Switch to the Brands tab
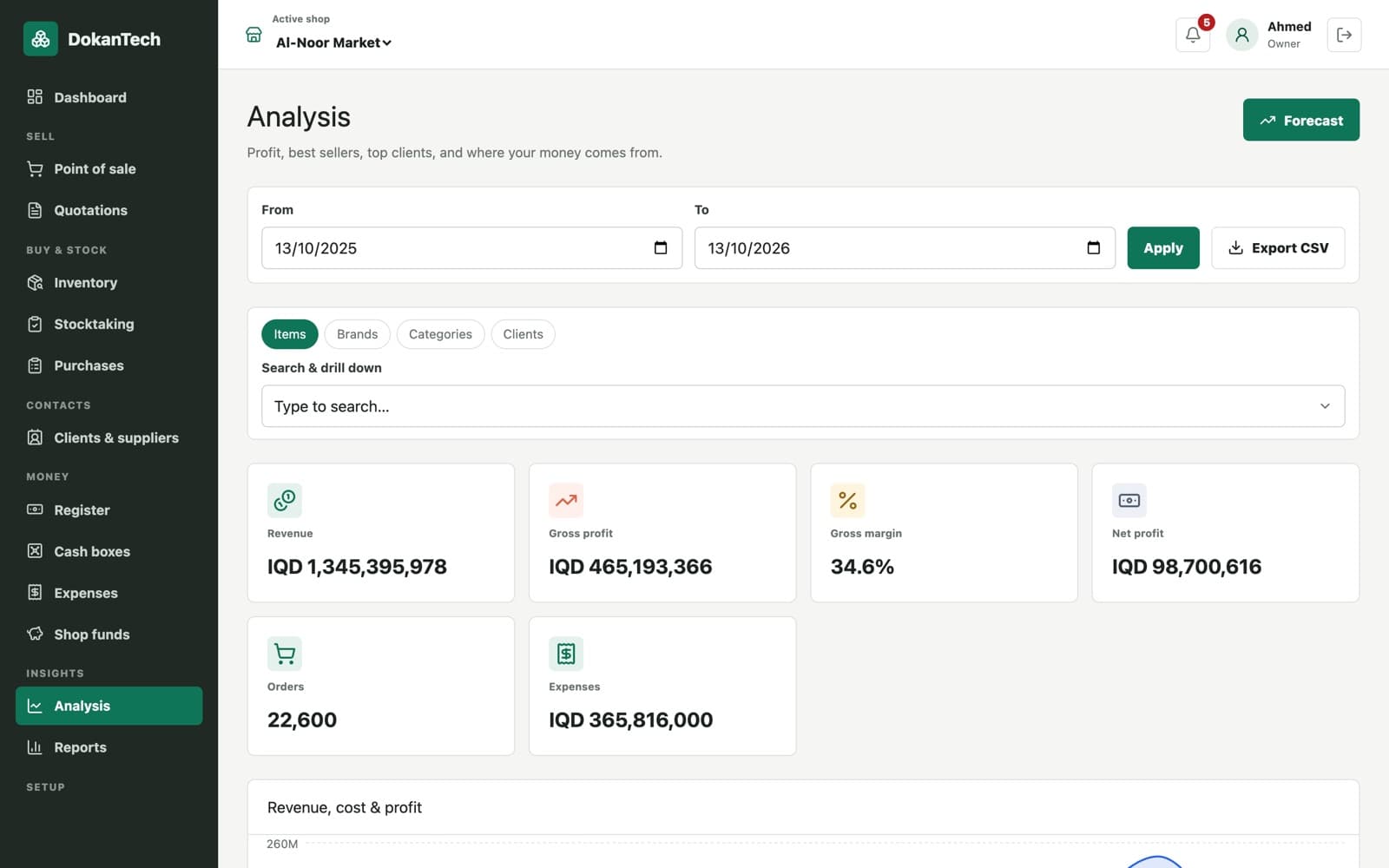Viewport: 1389px width, 868px height. point(357,334)
